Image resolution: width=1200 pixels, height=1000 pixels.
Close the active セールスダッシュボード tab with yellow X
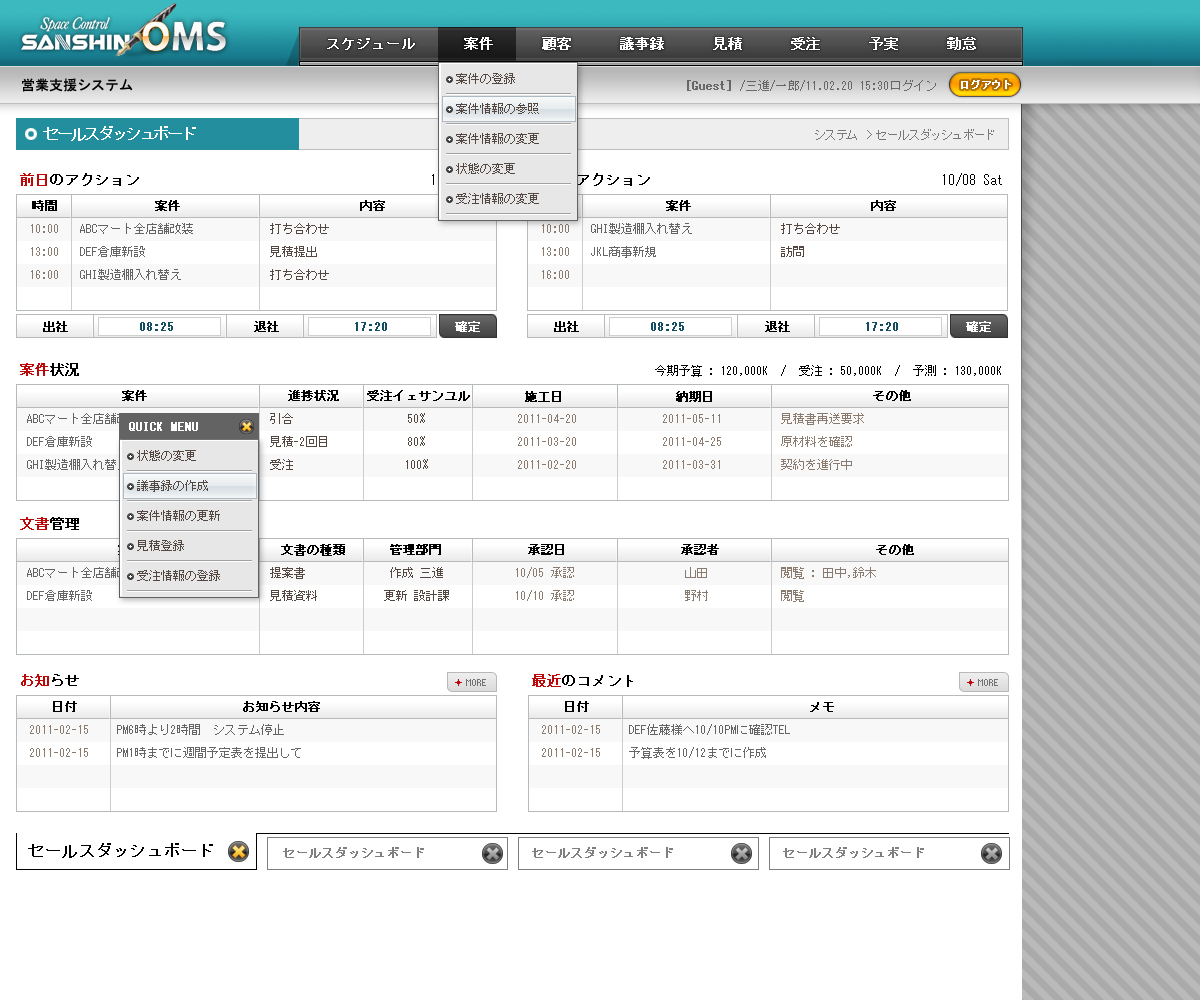coord(238,852)
